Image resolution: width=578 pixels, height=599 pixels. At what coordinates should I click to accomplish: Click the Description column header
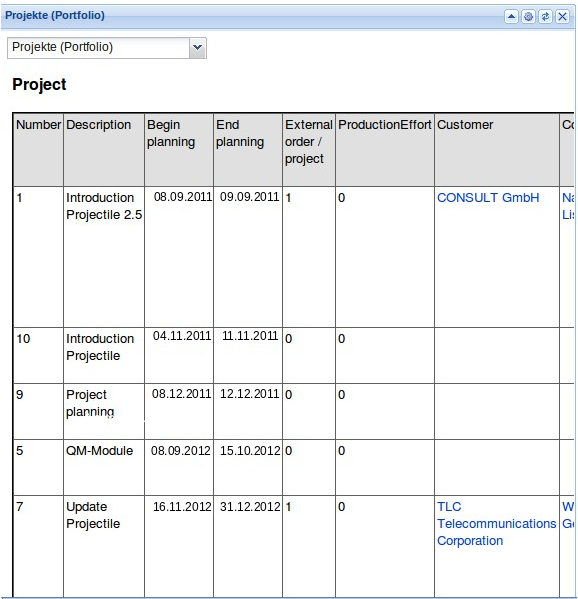(x=104, y=149)
